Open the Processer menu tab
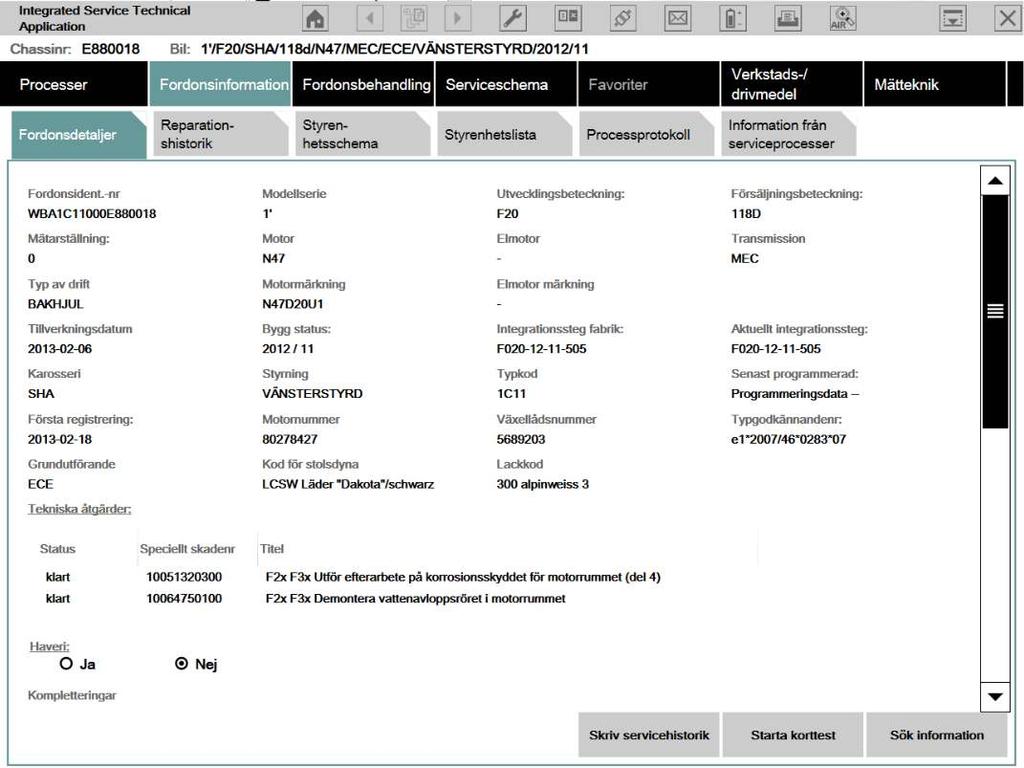 coord(74,84)
